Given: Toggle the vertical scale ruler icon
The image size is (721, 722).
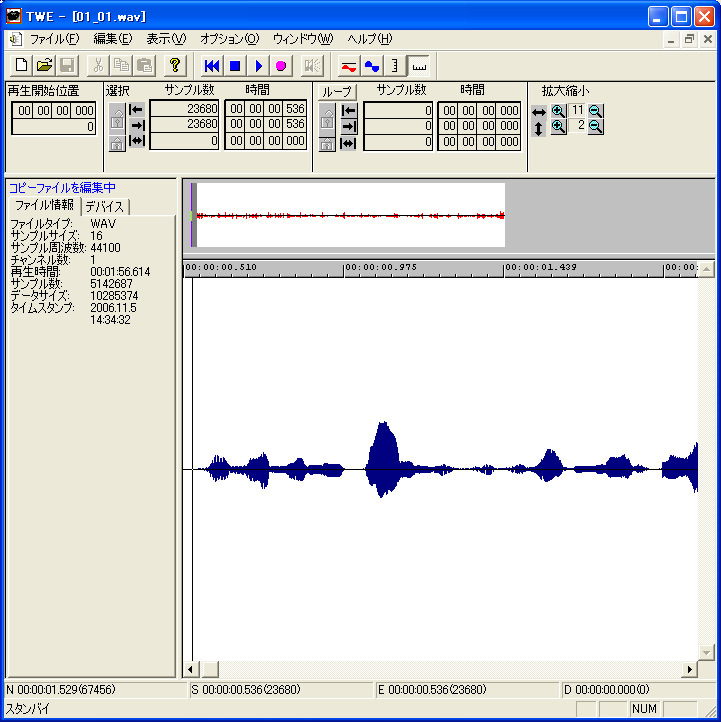Looking at the screenshot, I should (395, 66).
